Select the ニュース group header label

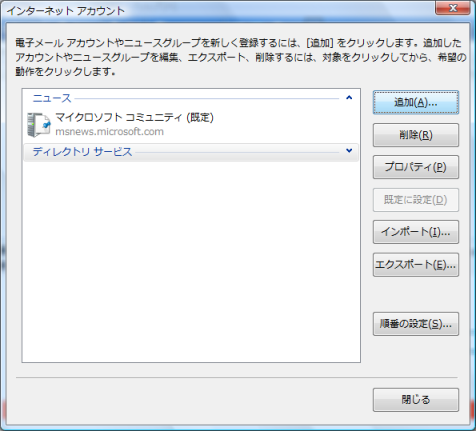coord(52,98)
